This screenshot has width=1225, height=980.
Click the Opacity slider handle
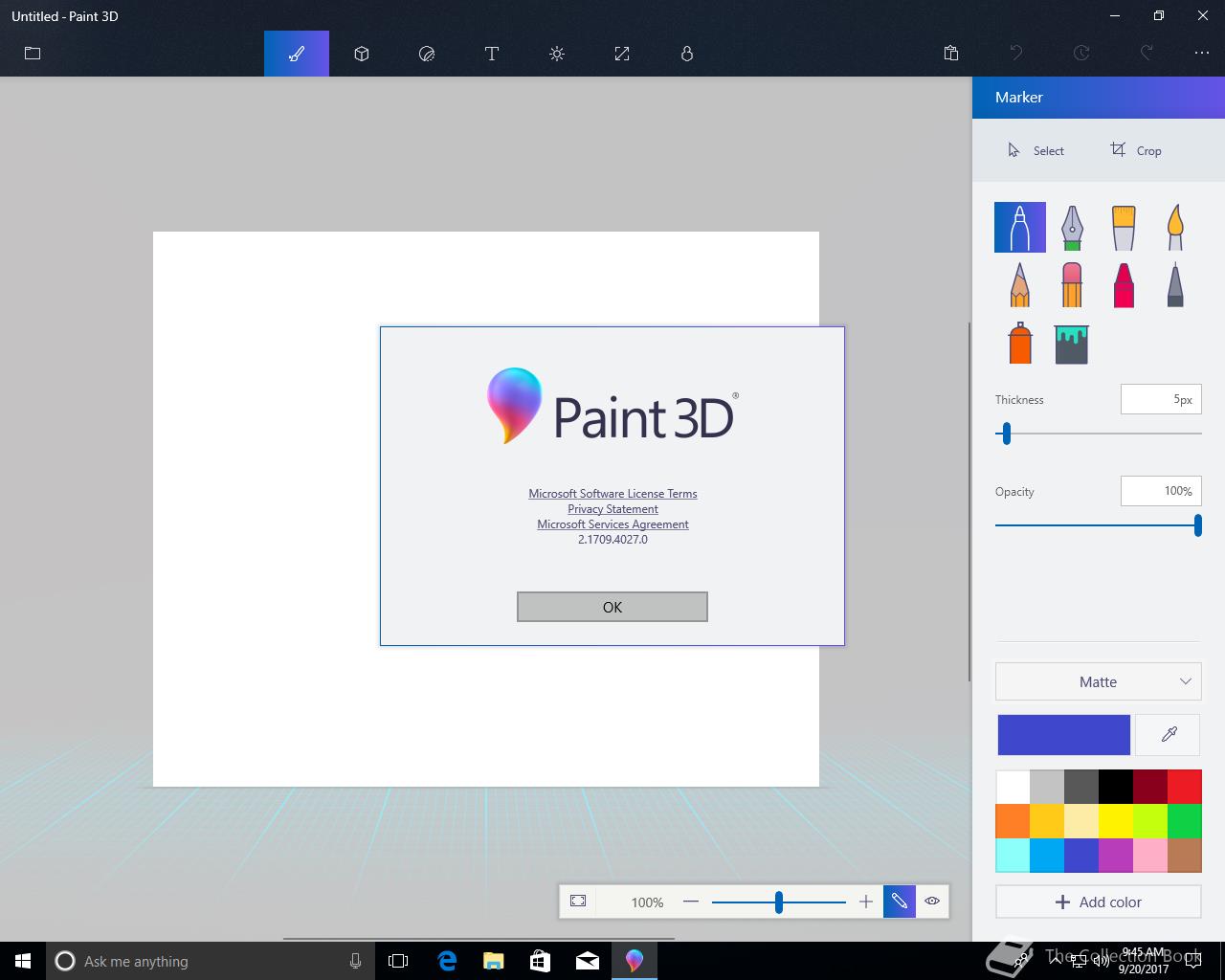[1197, 525]
